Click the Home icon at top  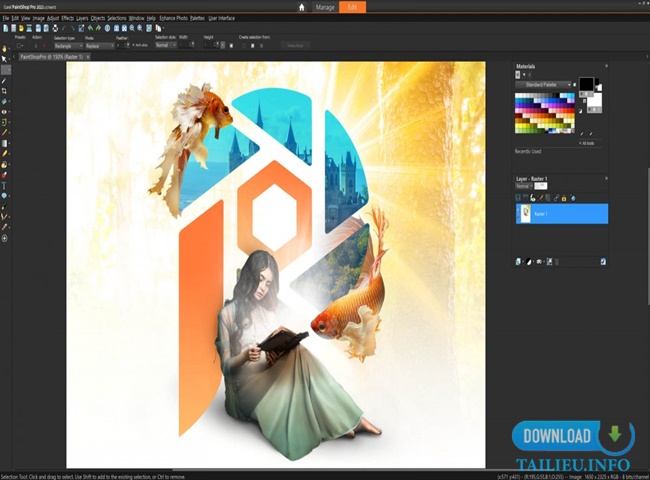(301, 7)
